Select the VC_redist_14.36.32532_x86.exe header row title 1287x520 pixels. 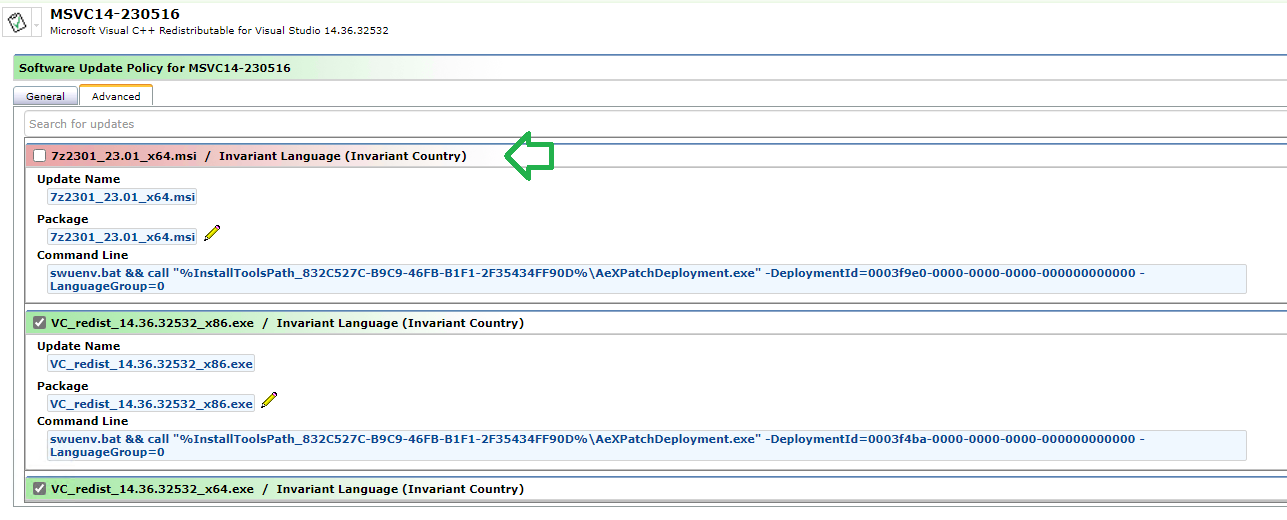click(x=287, y=323)
